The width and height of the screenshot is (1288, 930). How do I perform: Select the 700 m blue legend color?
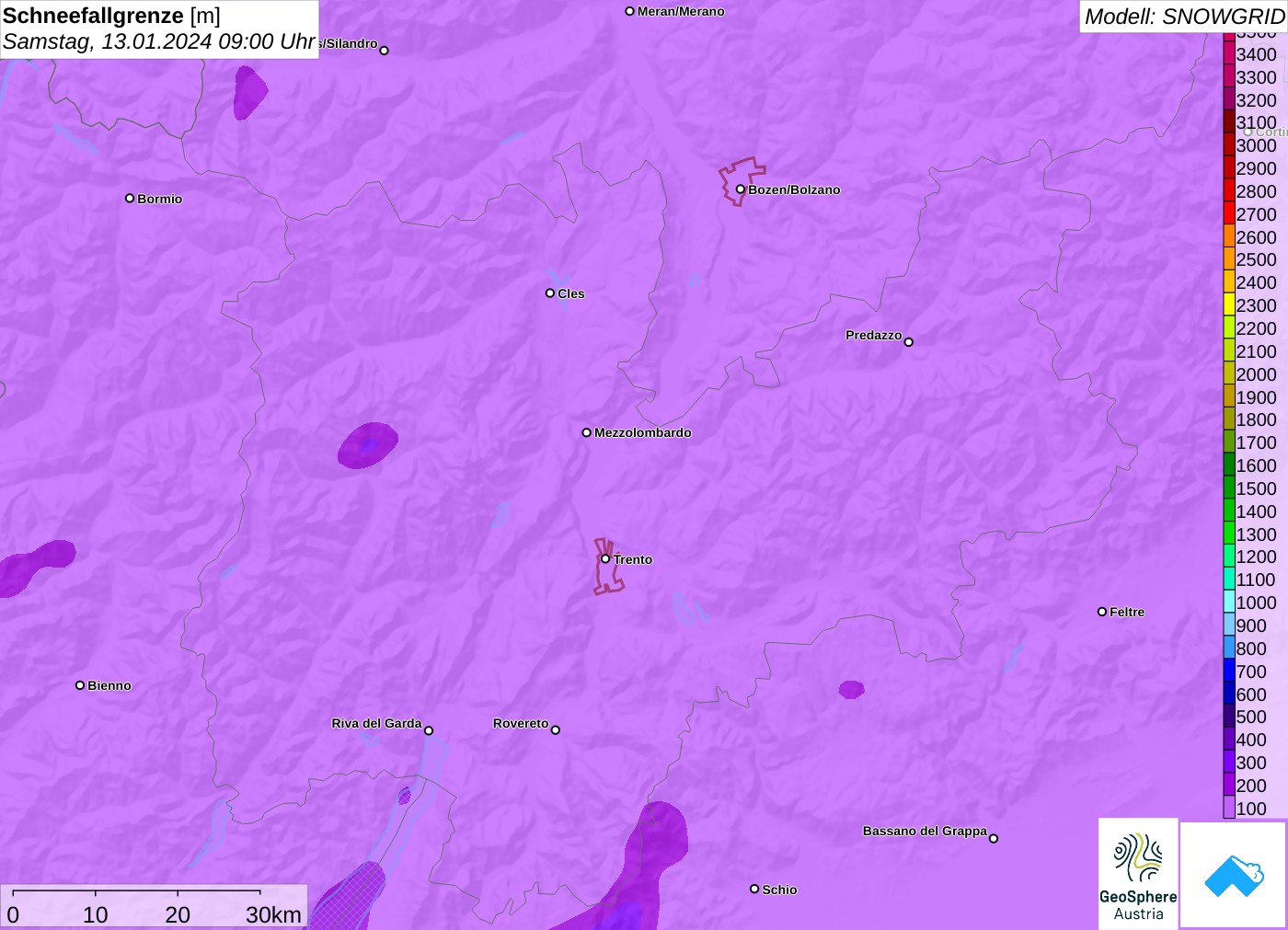pos(1229,672)
